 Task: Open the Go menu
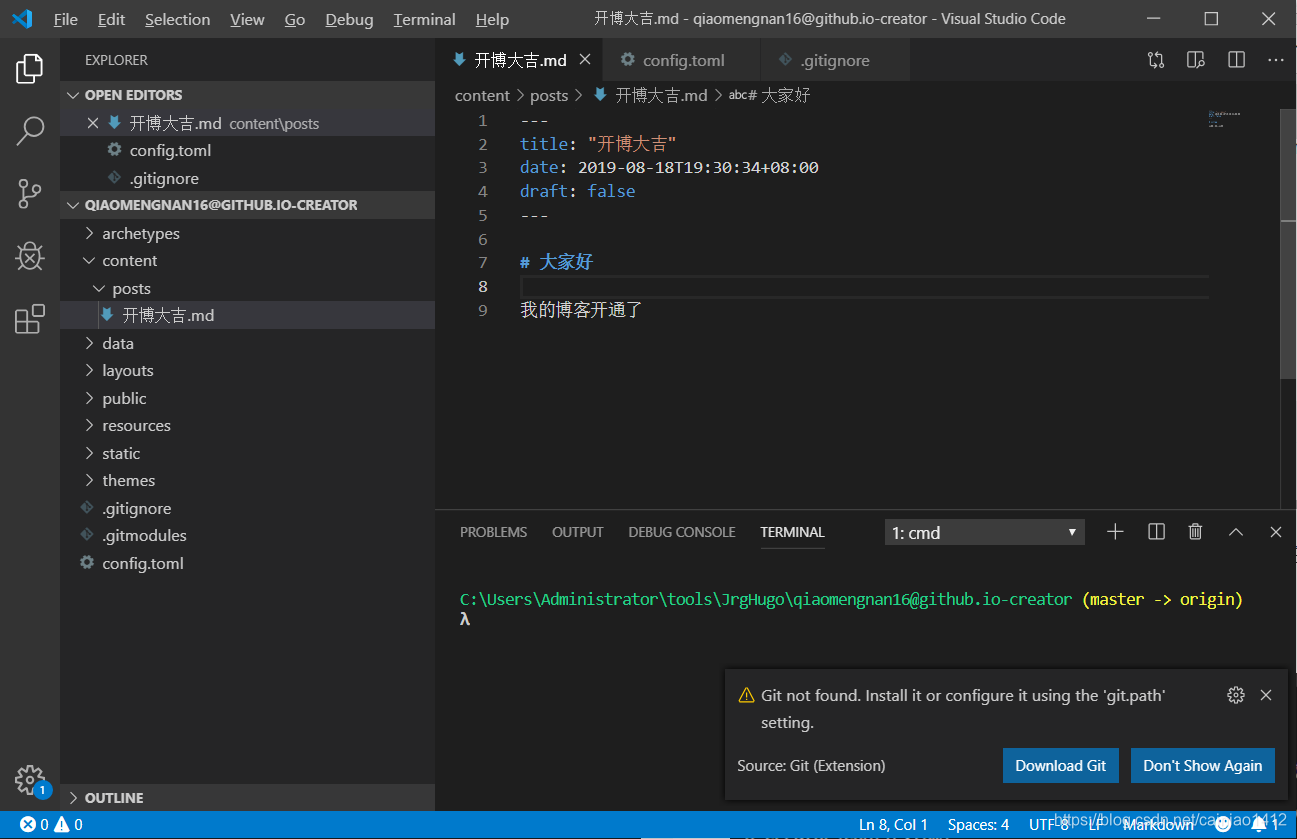click(295, 19)
